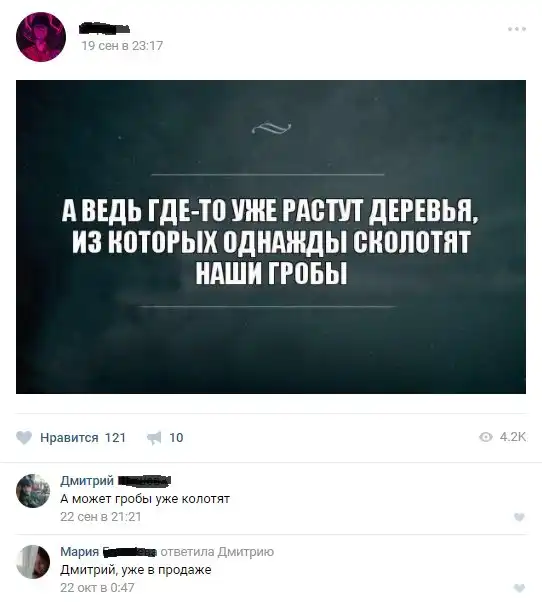This screenshot has width=542, height=602.
Task: Click the post author's round avatar
Action: [41, 37]
